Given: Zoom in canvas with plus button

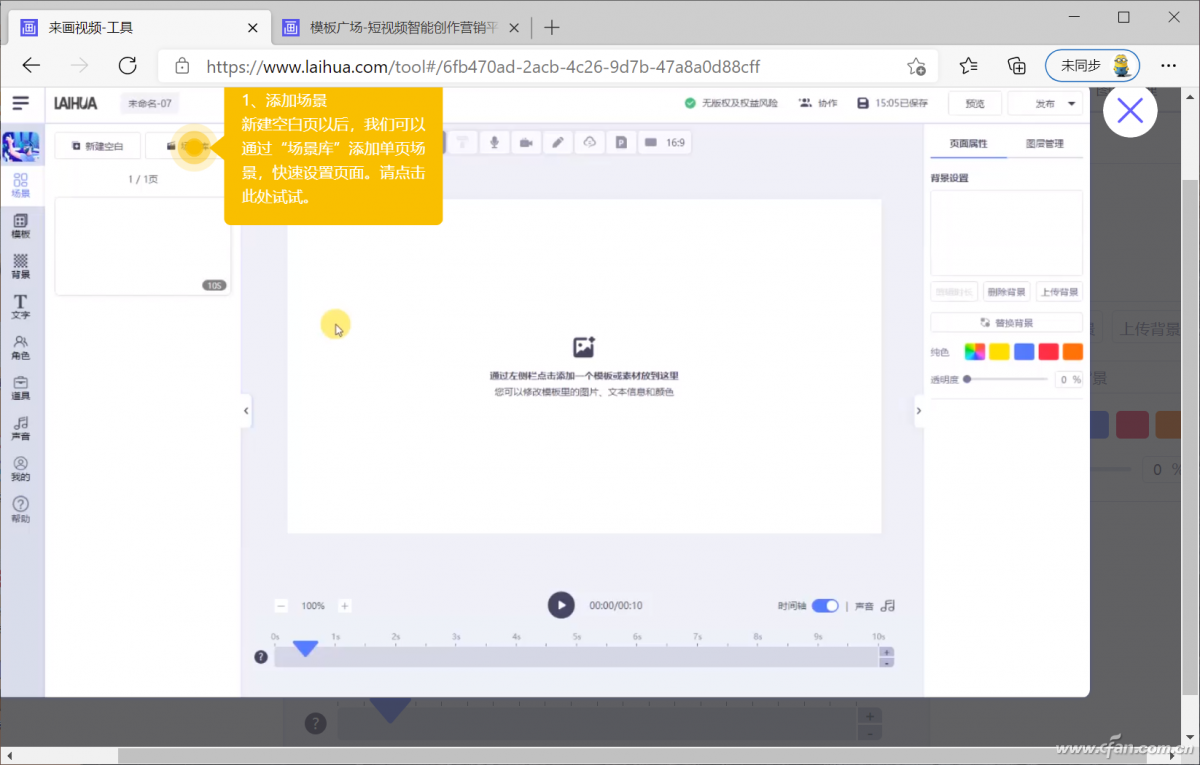Looking at the screenshot, I should (344, 606).
